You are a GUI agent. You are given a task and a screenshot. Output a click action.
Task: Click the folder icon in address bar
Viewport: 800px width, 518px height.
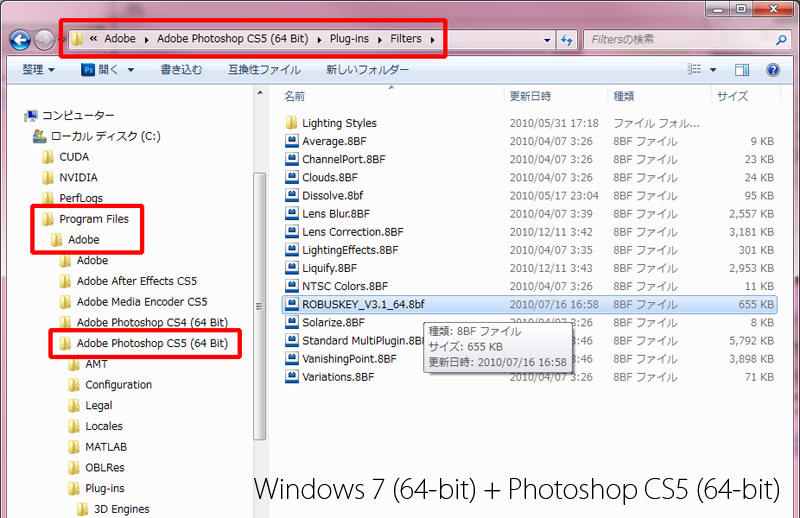coord(77,39)
